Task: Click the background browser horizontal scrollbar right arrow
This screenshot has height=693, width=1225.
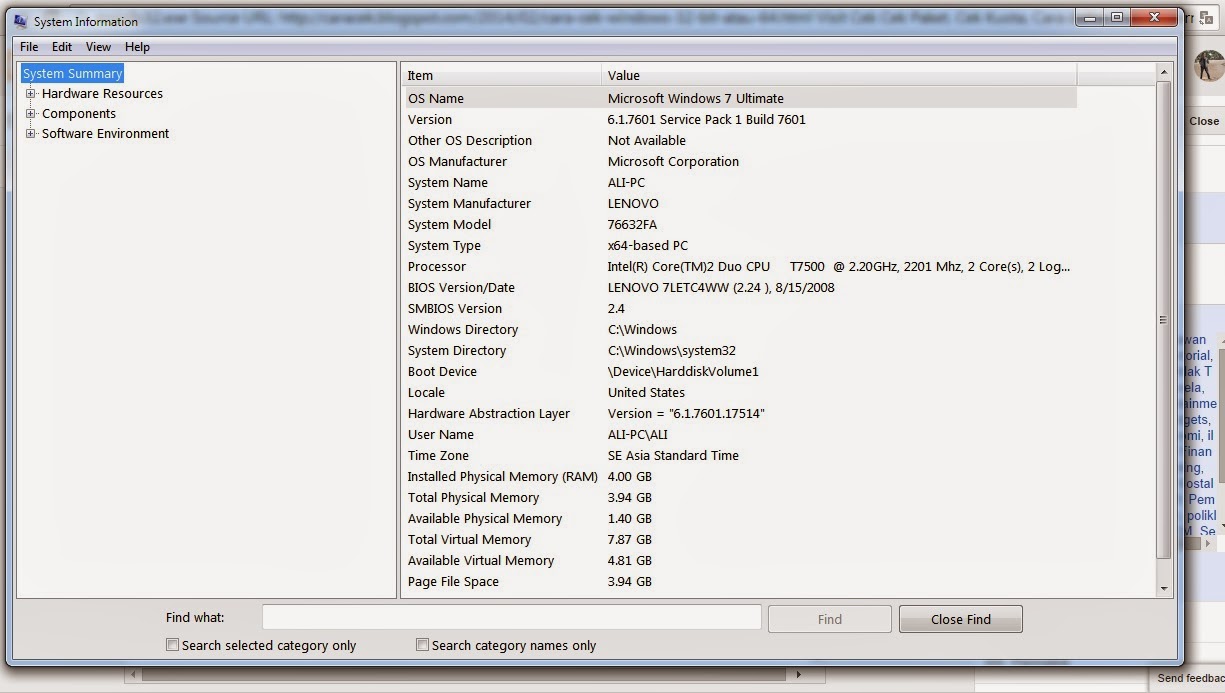Action: 797,675
